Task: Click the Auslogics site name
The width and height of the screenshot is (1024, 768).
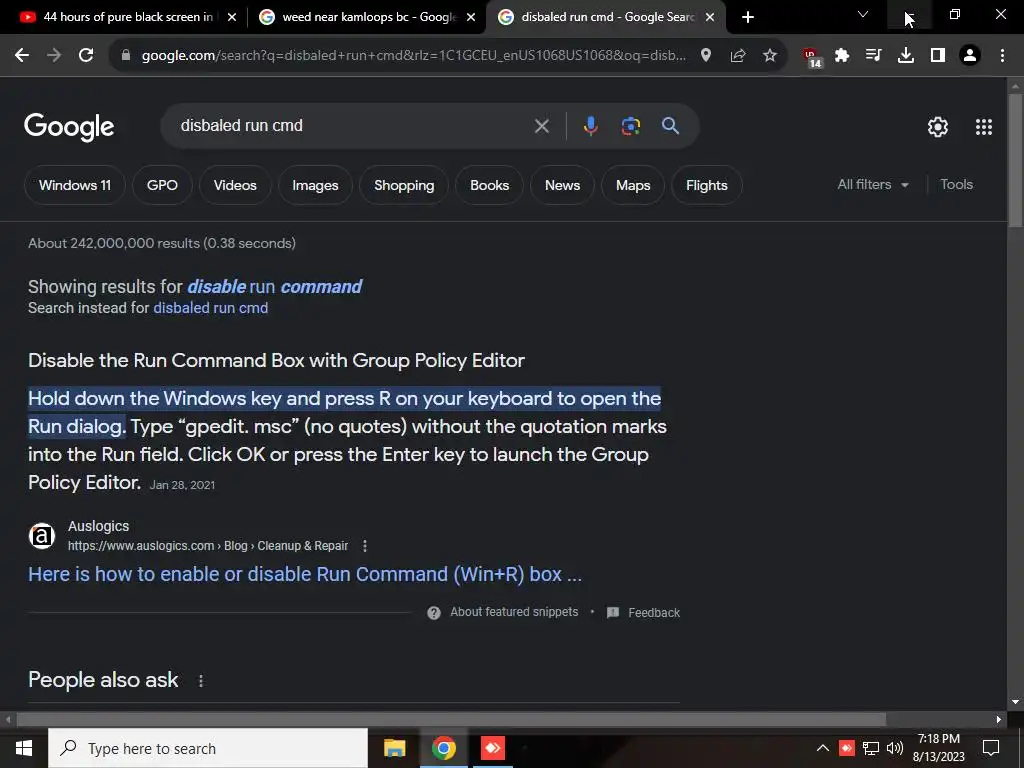Action: (99, 526)
